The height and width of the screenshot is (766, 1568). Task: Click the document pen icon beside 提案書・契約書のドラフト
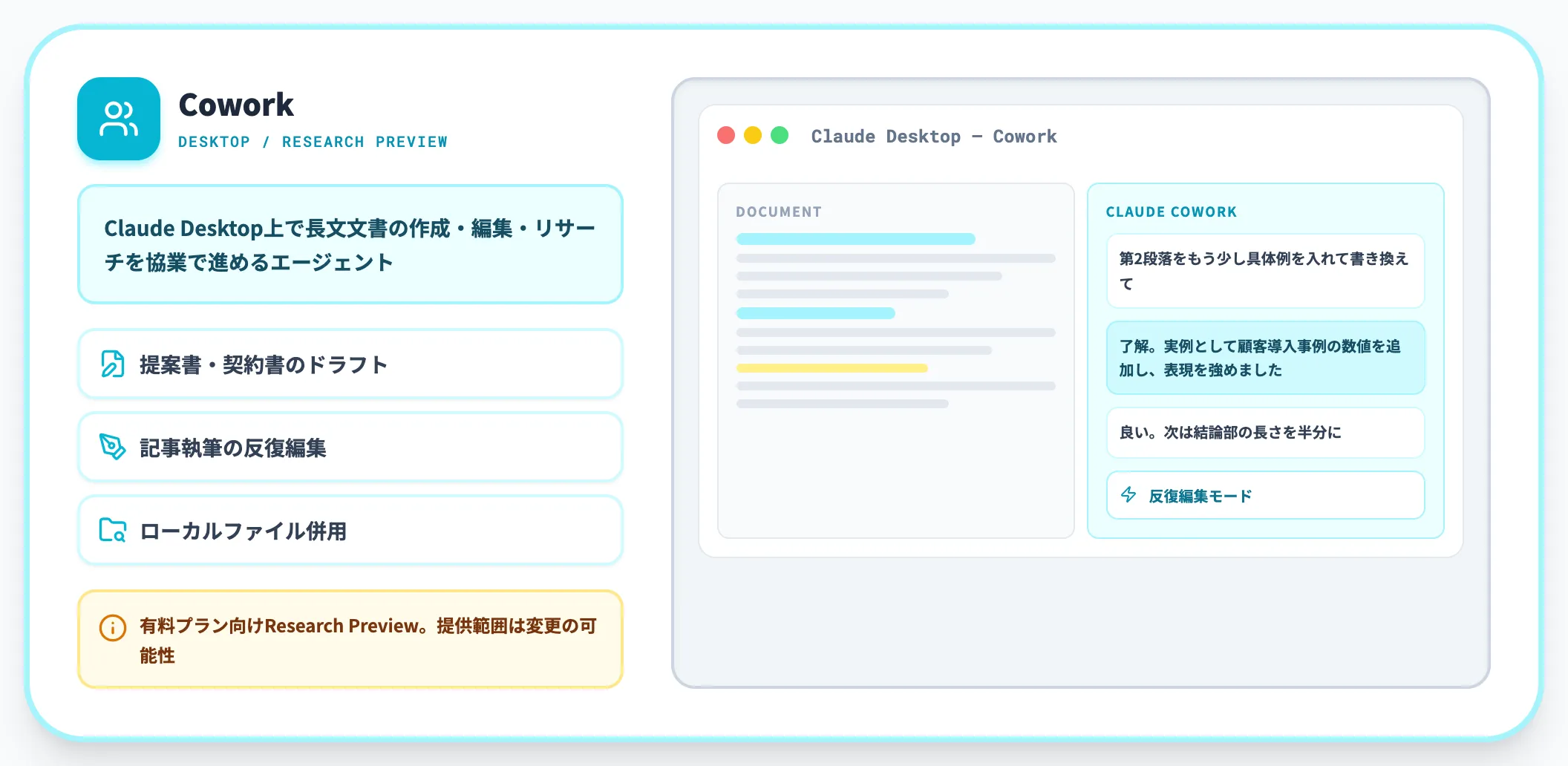click(x=113, y=364)
